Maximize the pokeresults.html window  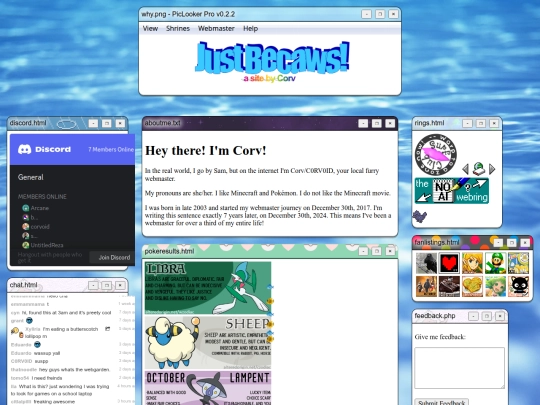(377, 251)
